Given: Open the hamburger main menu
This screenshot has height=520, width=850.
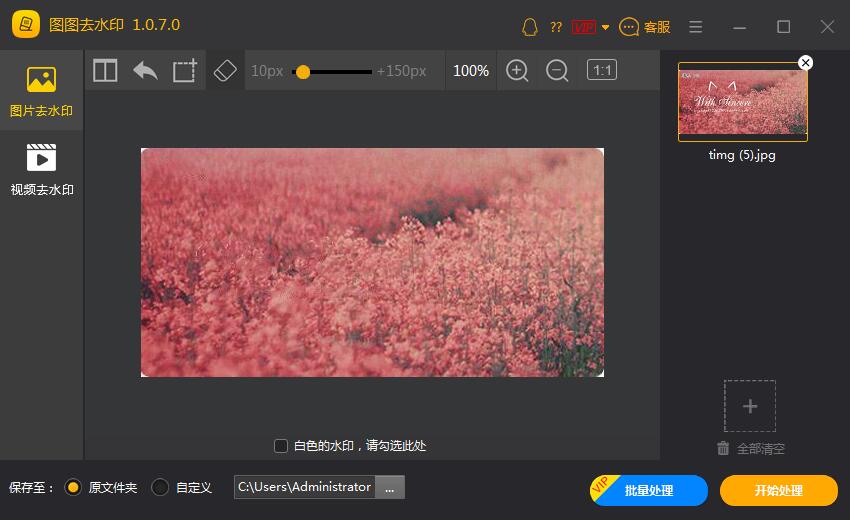Looking at the screenshot, I should (696, 27).
